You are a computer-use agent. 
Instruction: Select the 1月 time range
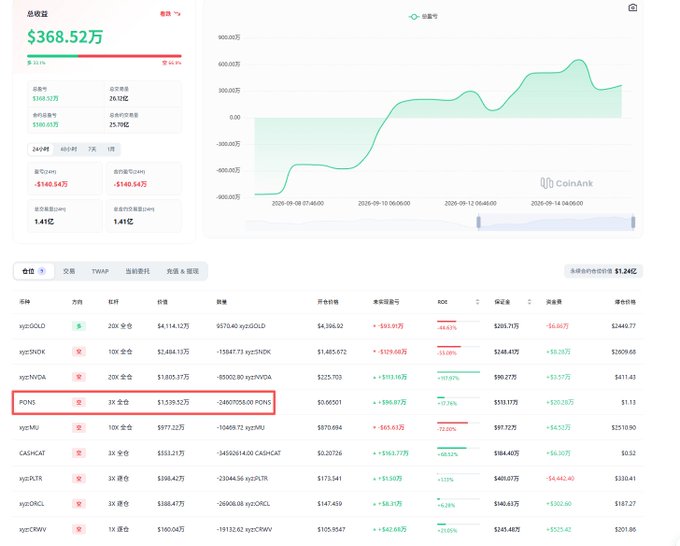coord(111,149)
